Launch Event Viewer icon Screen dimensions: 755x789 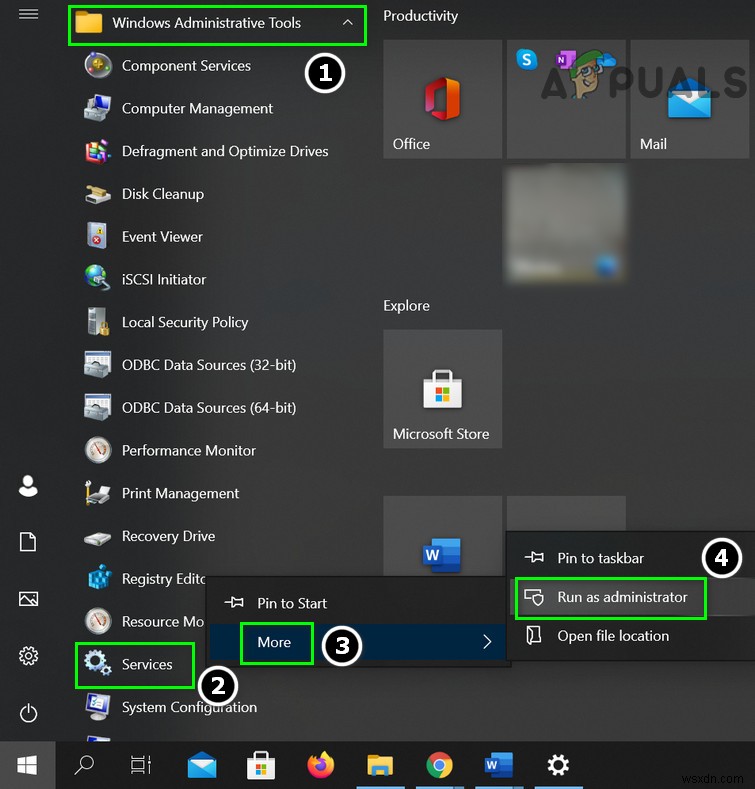[x=97, y=235]
